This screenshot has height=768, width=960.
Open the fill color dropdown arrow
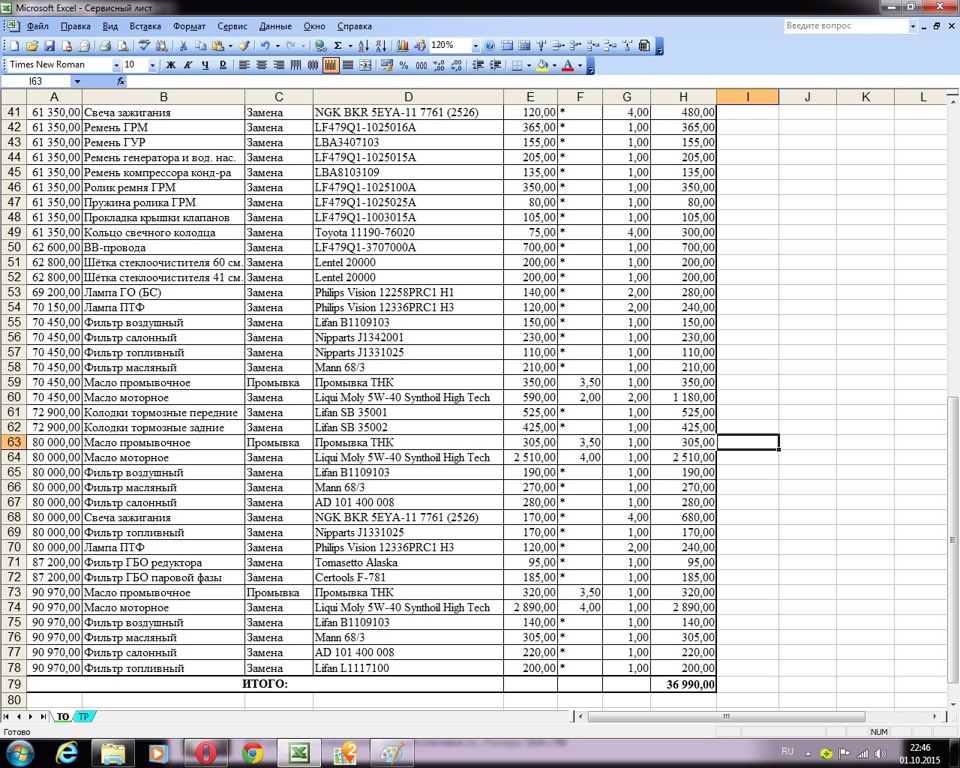pos(554,65)
